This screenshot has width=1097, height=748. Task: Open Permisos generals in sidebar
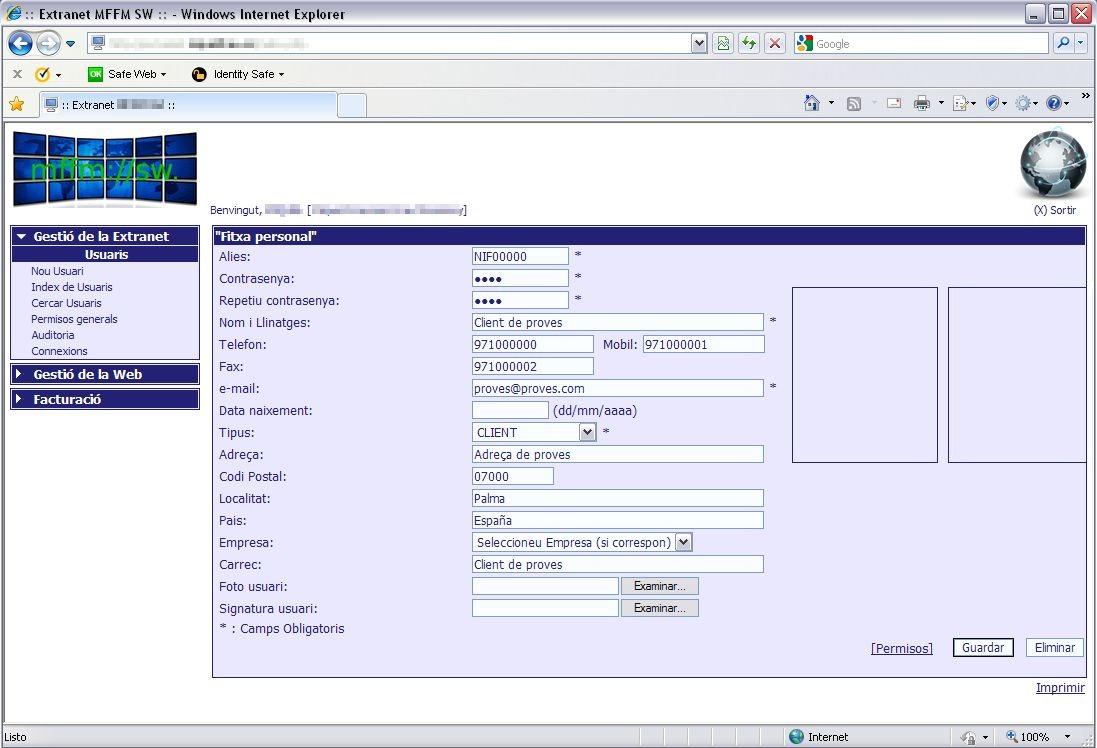coord(74,319)
